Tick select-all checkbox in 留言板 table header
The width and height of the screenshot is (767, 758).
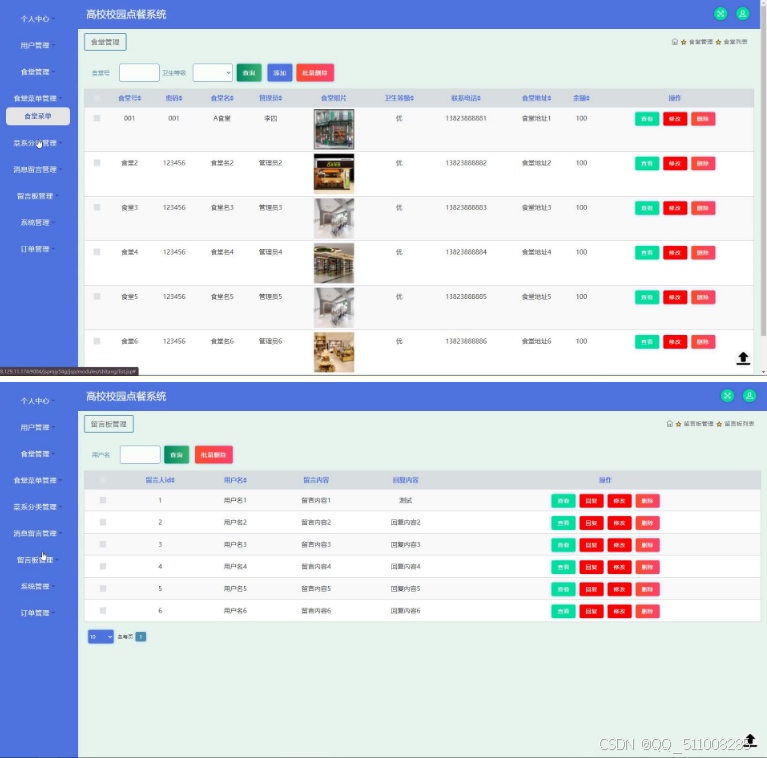pyautogui.click(x=103, y=480)
